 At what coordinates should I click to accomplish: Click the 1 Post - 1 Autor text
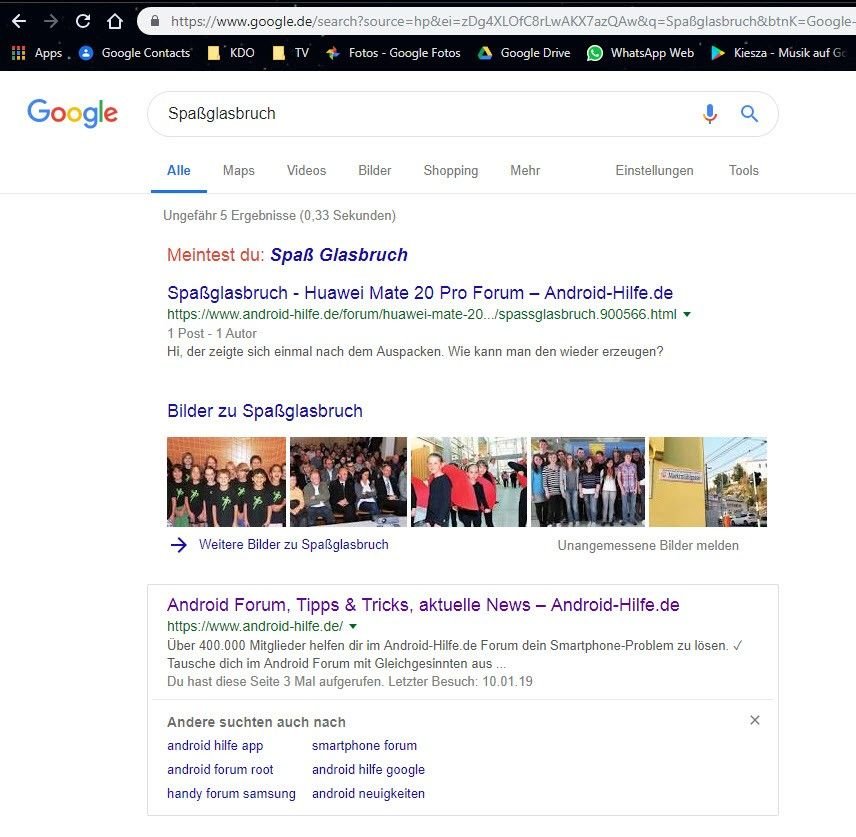(212, 334)
